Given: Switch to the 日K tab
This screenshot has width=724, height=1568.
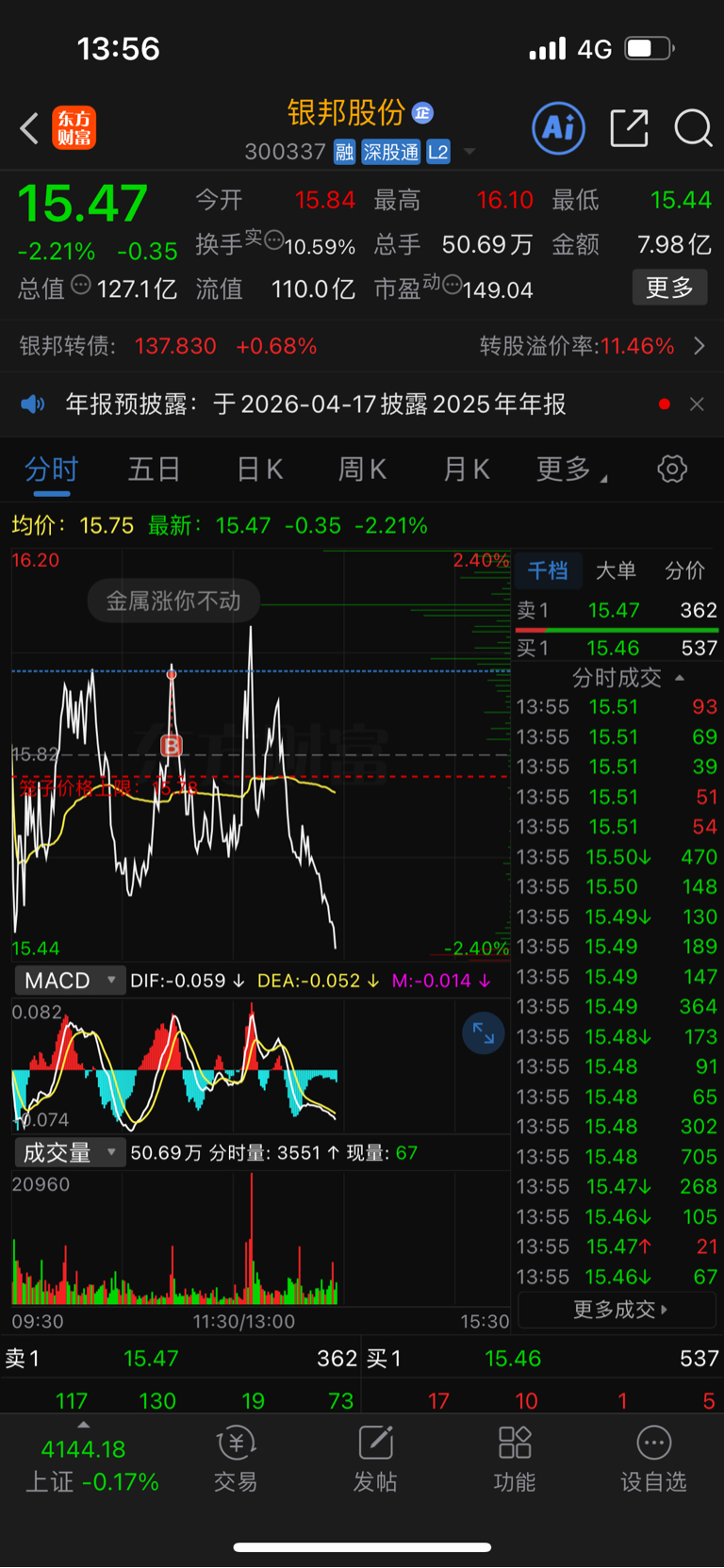Looking at the screenshot, I should pos(259,469).
